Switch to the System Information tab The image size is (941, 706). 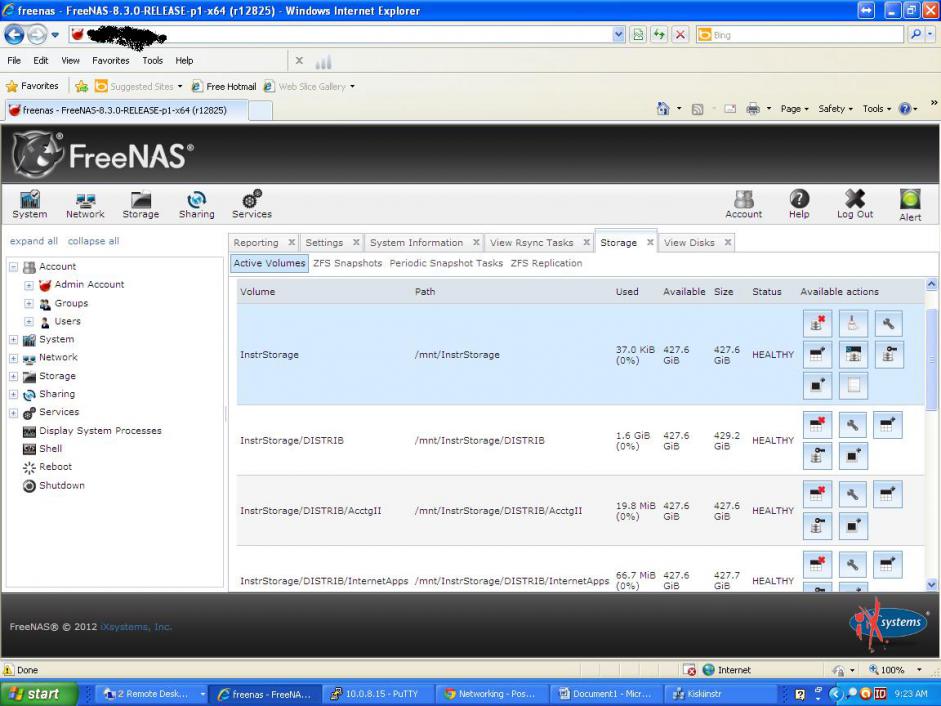pyautogui.click(x=416, y=243)
